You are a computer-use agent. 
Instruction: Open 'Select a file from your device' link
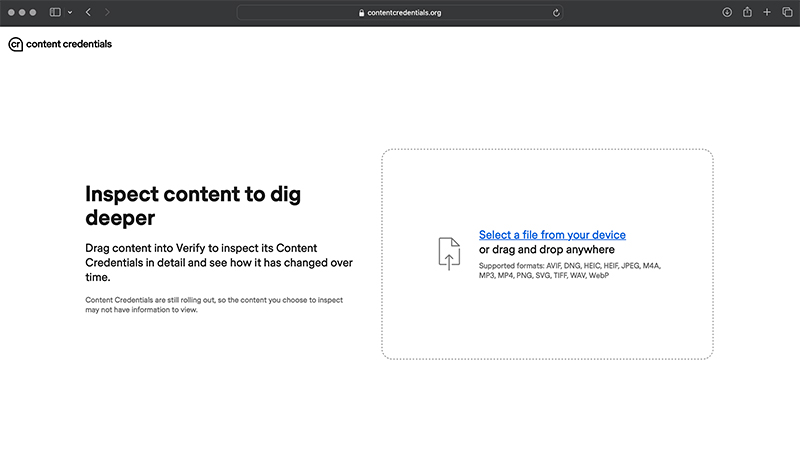(552, 235)
